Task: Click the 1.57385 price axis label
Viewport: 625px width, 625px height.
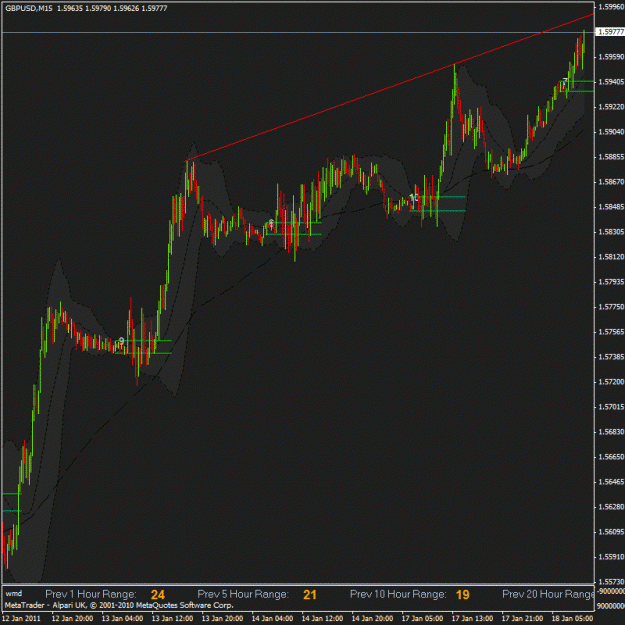Action: pos(611,357)
